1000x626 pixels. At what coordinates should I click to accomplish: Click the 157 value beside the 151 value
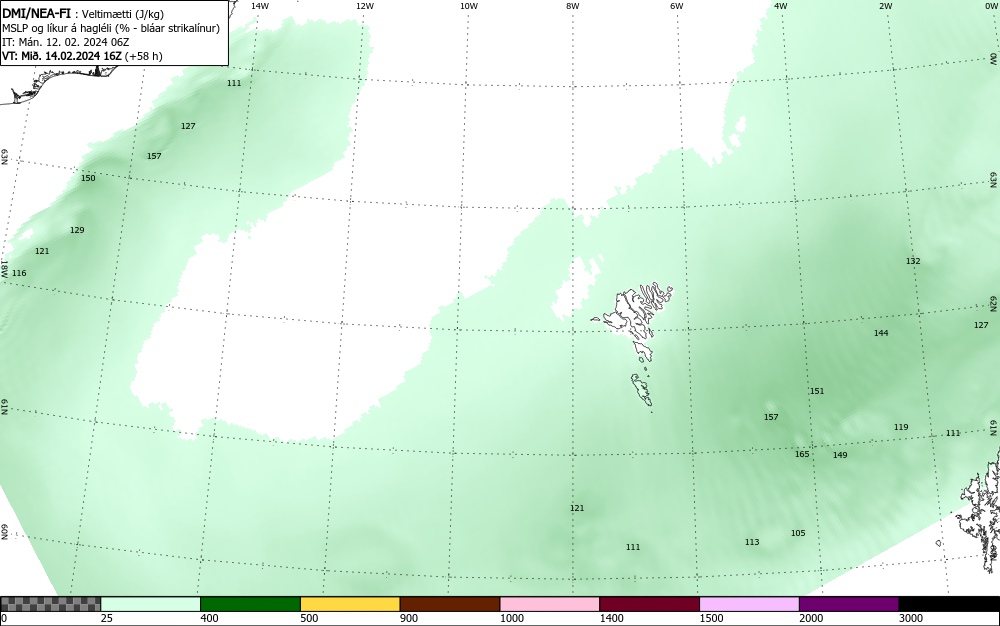[771, 417]
